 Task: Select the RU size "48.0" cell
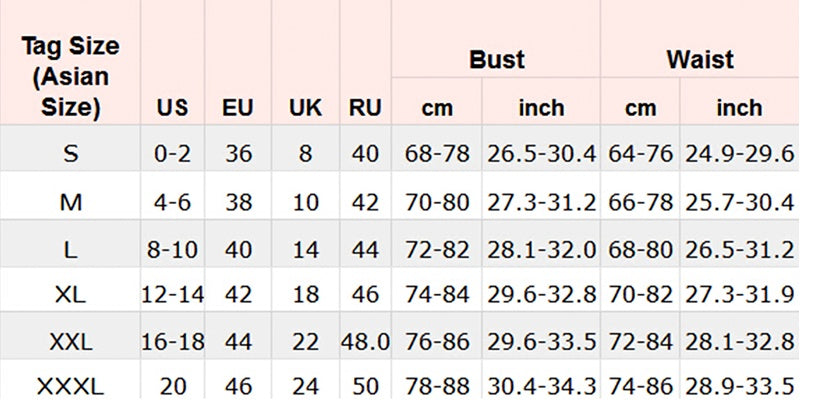pos(365,343)
